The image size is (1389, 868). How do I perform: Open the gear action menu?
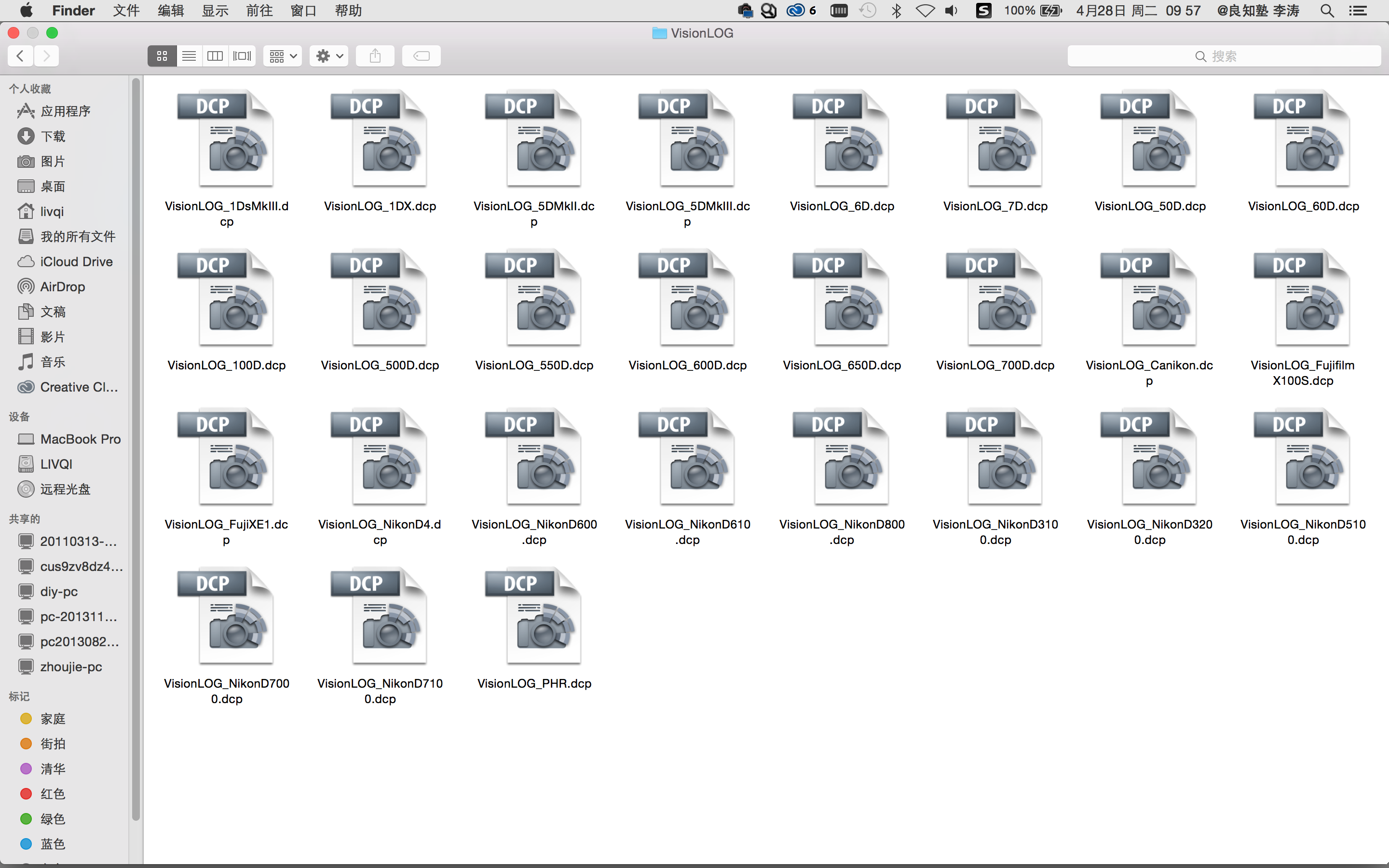click(x=329, y=55)
